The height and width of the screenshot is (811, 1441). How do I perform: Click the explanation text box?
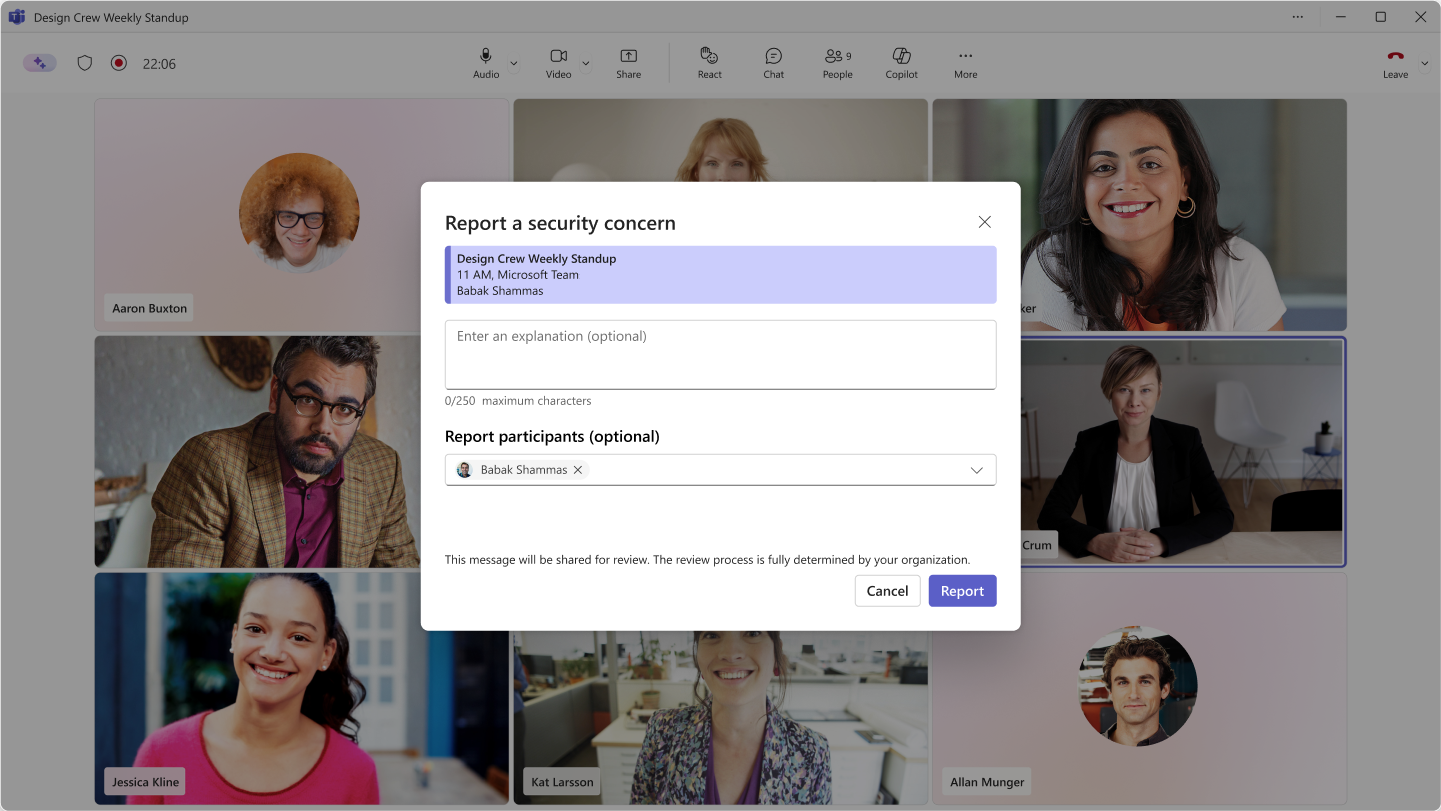[721, 355]
